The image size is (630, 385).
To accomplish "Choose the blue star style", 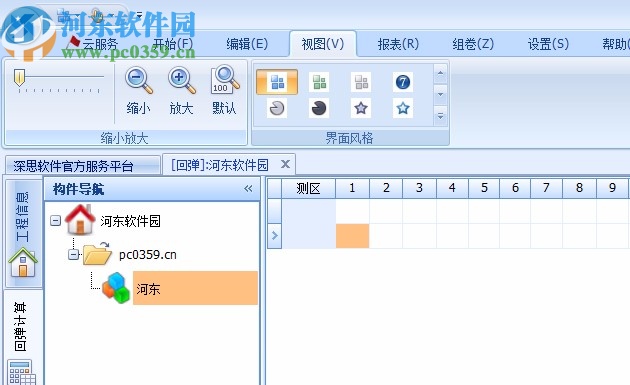I will point(403,108).
